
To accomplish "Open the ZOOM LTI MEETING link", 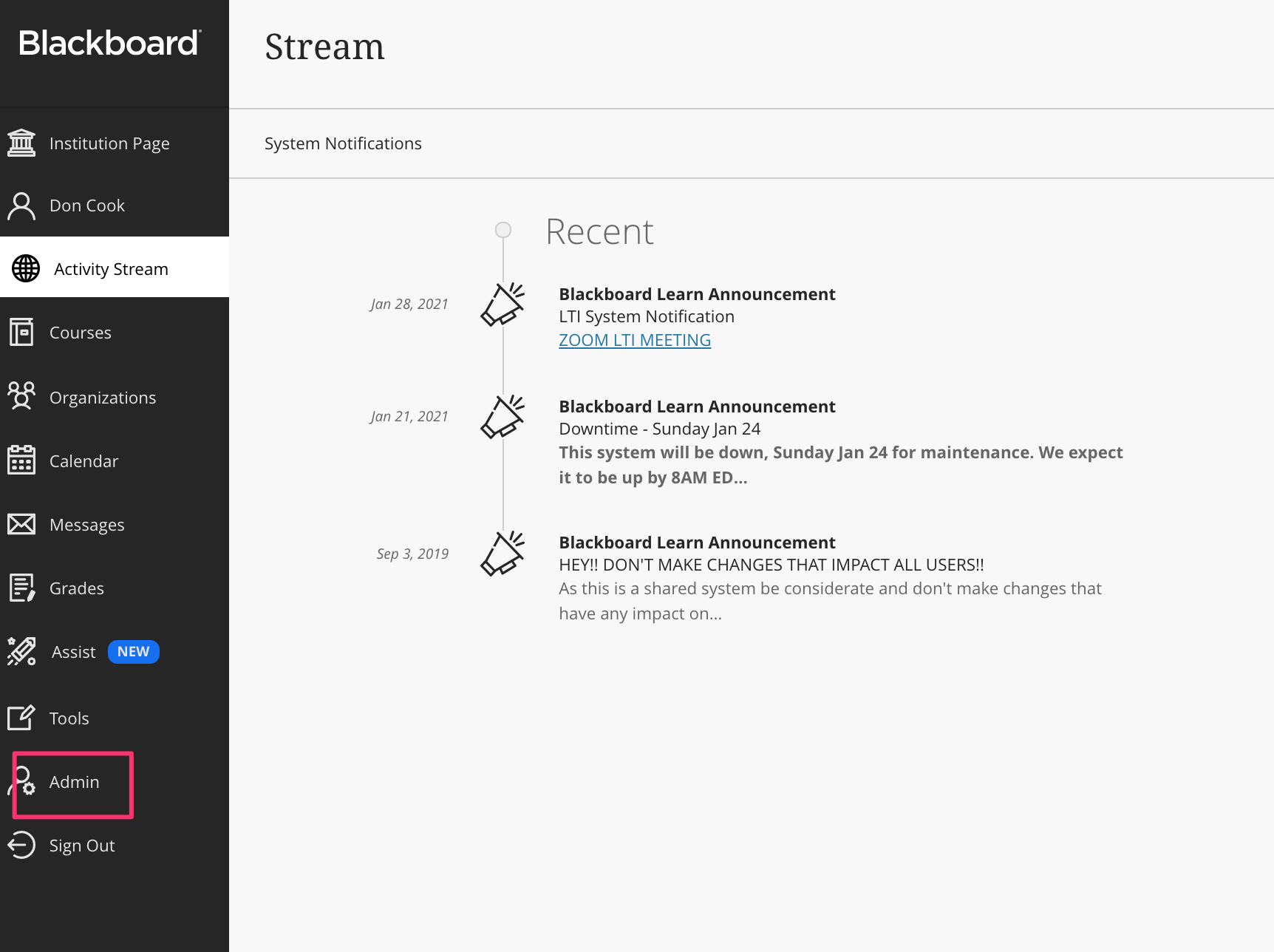I will click(635, 339).
